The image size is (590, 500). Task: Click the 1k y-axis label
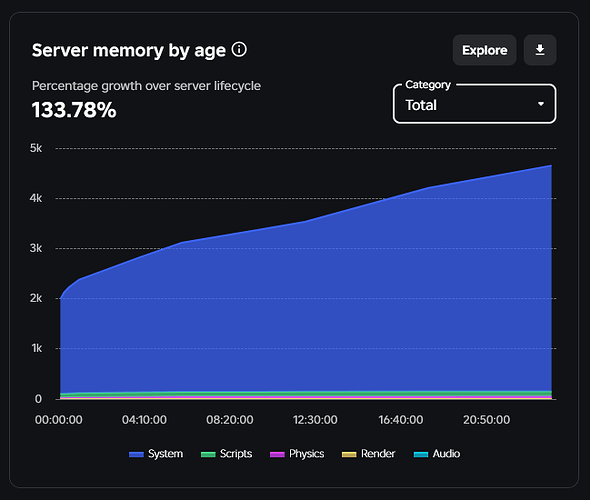coord(37,348)
